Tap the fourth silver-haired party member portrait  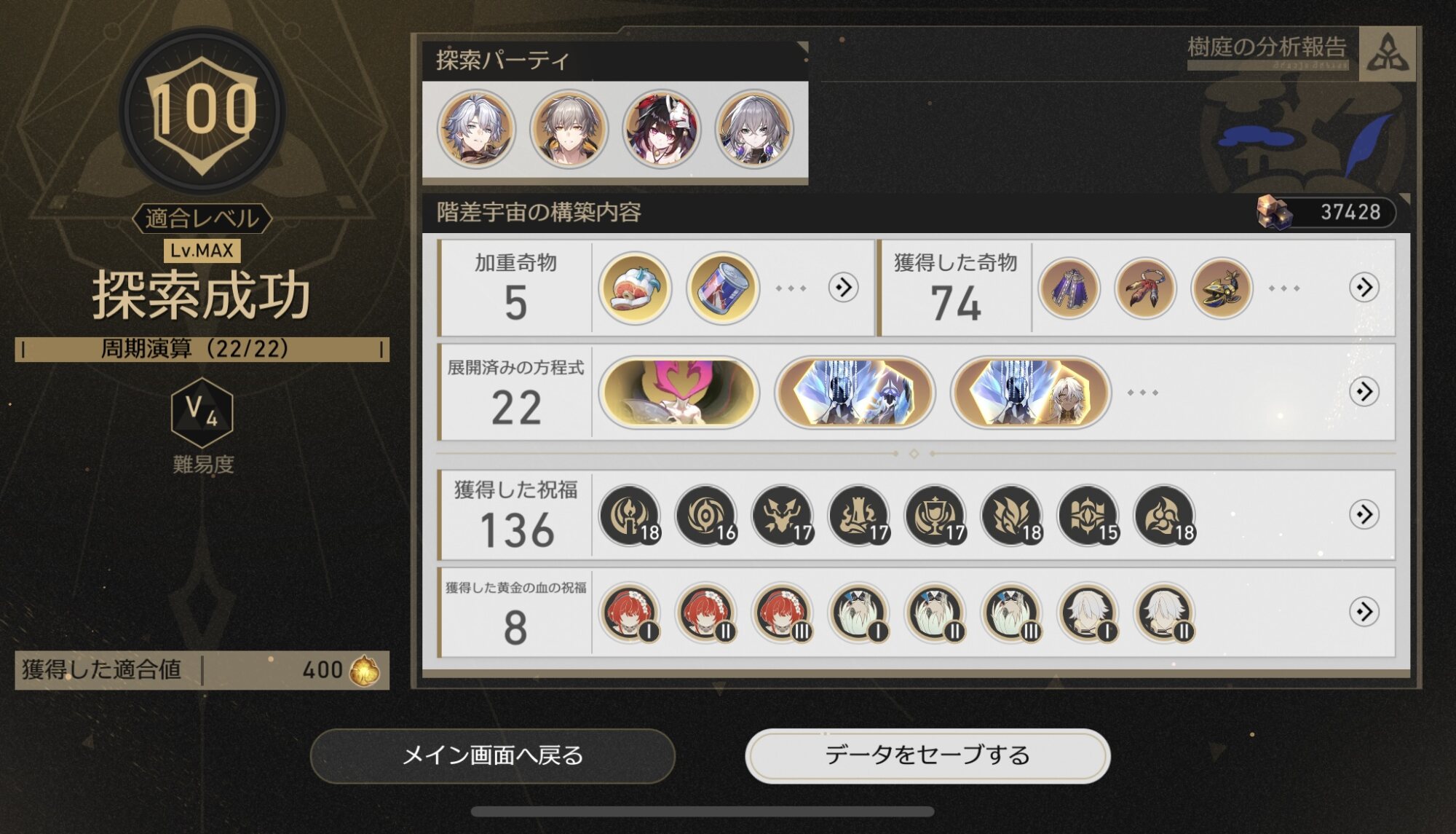click(753, 130)
